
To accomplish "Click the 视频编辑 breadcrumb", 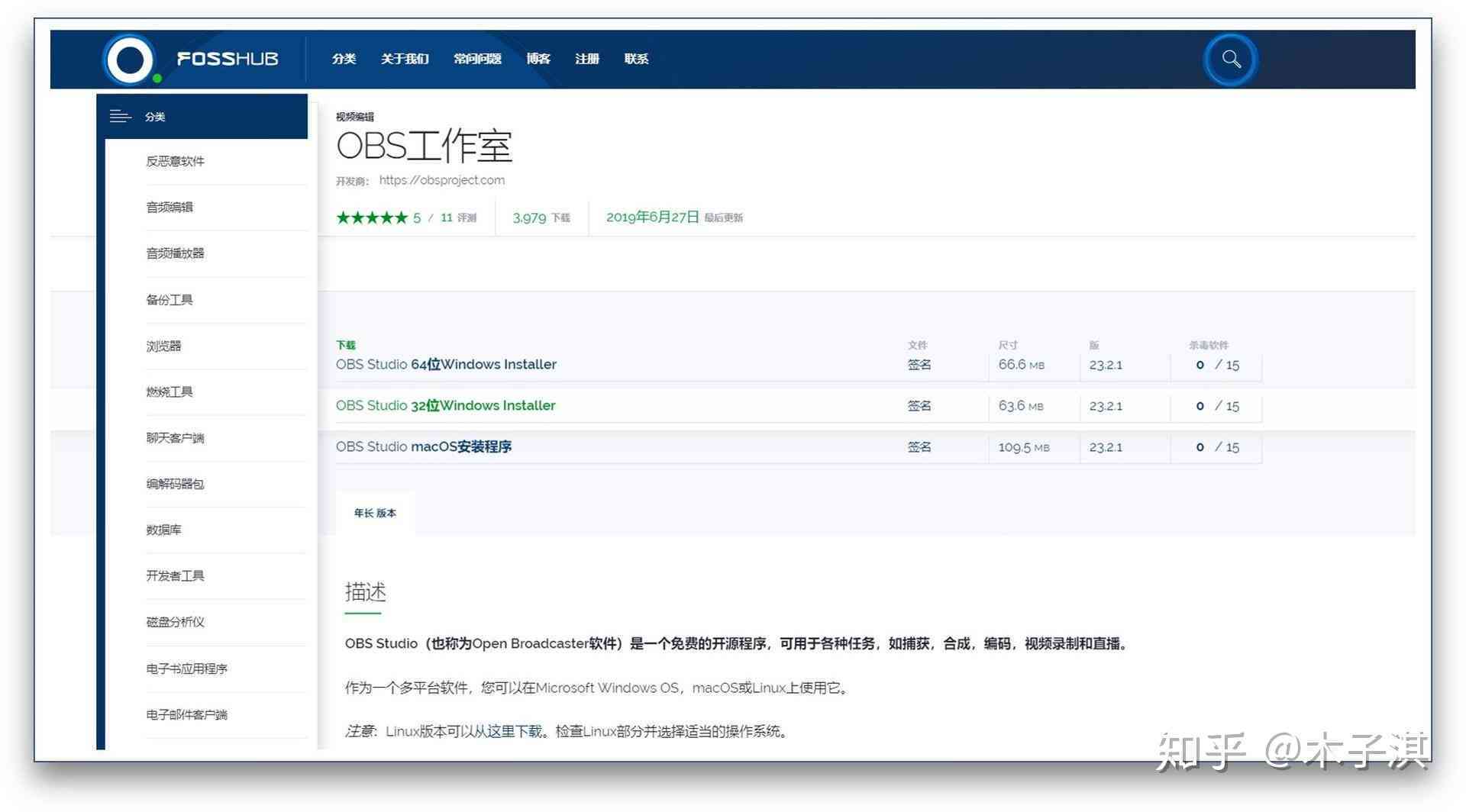I will 355,117.
